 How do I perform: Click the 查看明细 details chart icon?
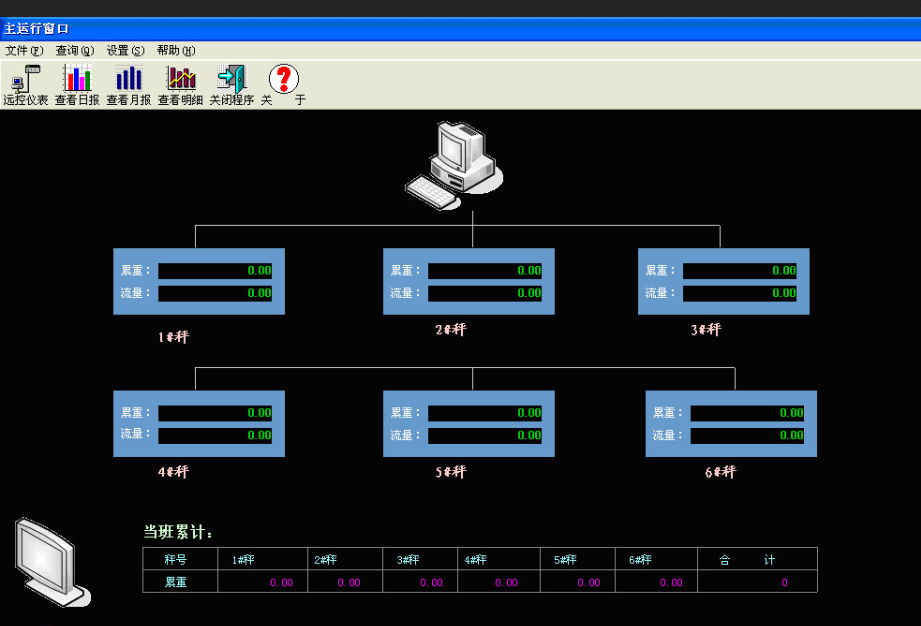tap(181, 79)
